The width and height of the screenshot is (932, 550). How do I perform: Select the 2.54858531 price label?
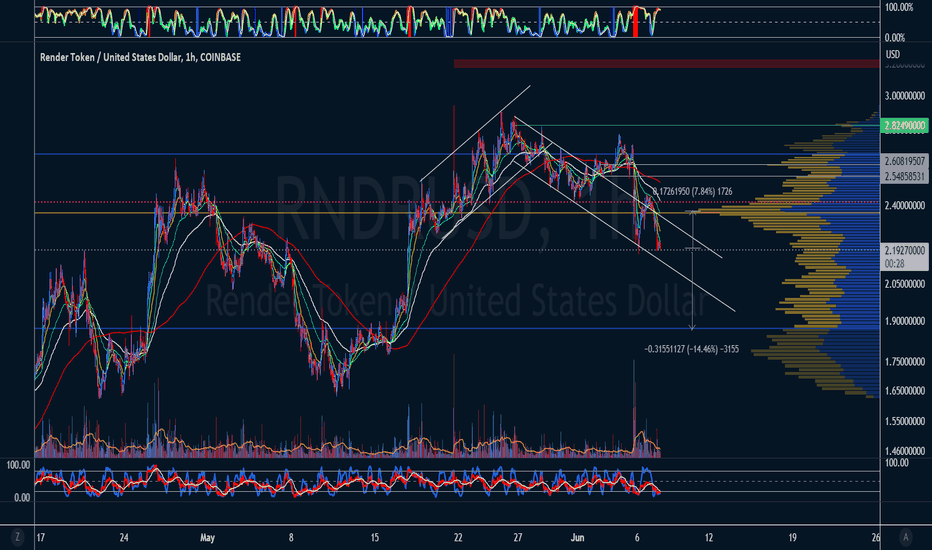click(904, 177)
